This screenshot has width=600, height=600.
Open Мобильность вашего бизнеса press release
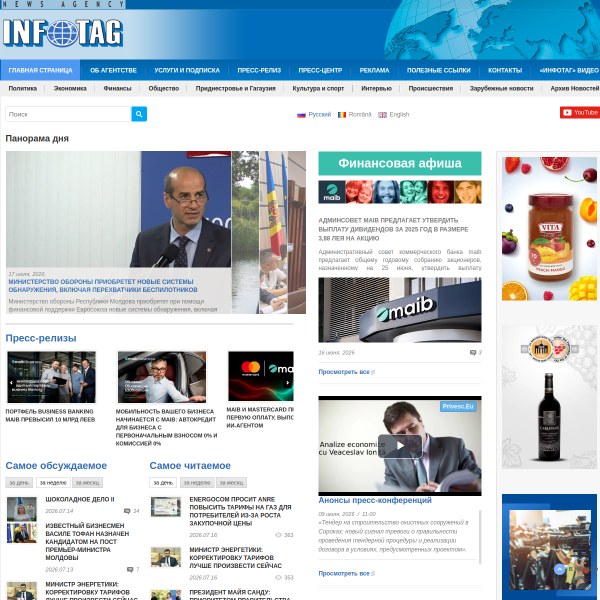(x=166, y=427)
